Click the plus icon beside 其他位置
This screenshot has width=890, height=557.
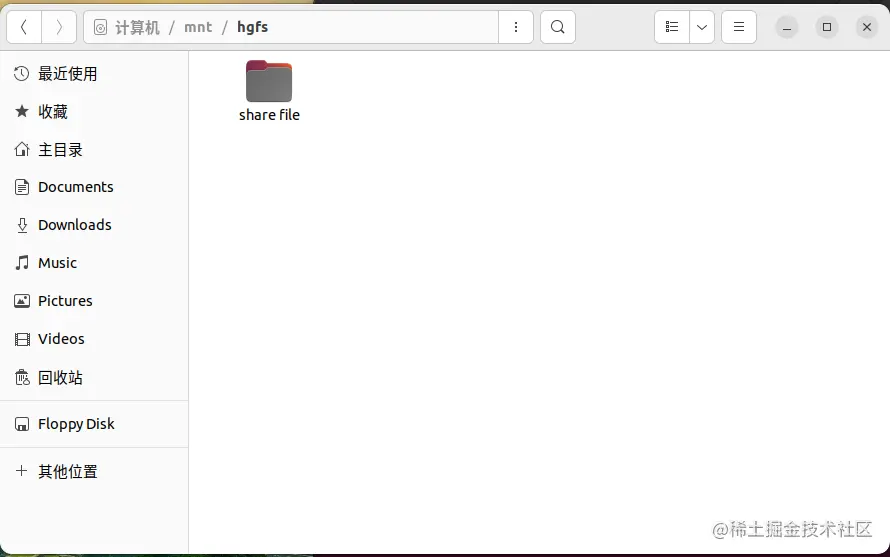tap(22, 471)
